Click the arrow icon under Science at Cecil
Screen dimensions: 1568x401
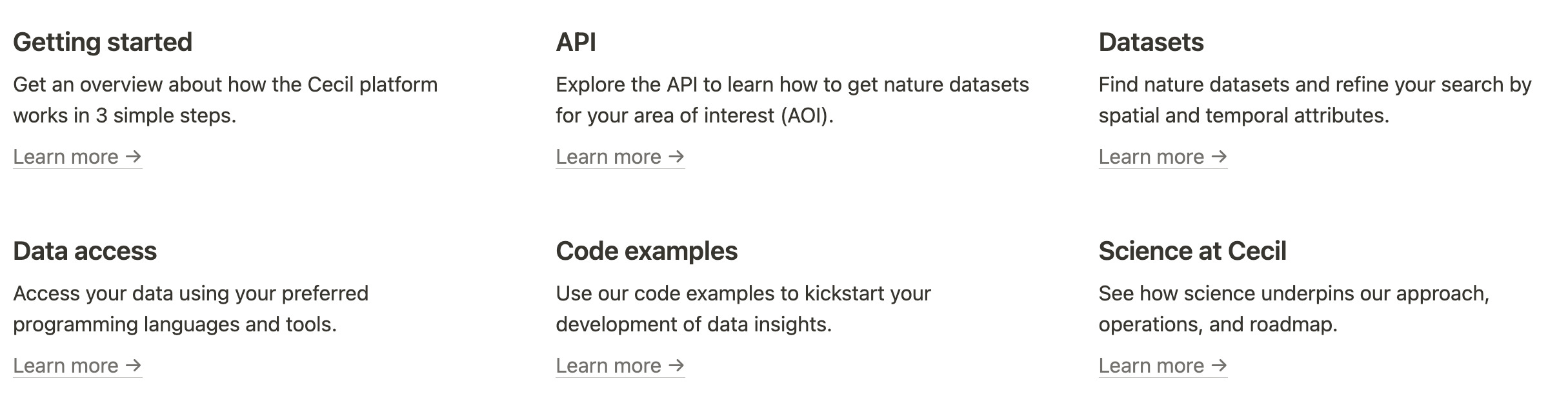1219,366
